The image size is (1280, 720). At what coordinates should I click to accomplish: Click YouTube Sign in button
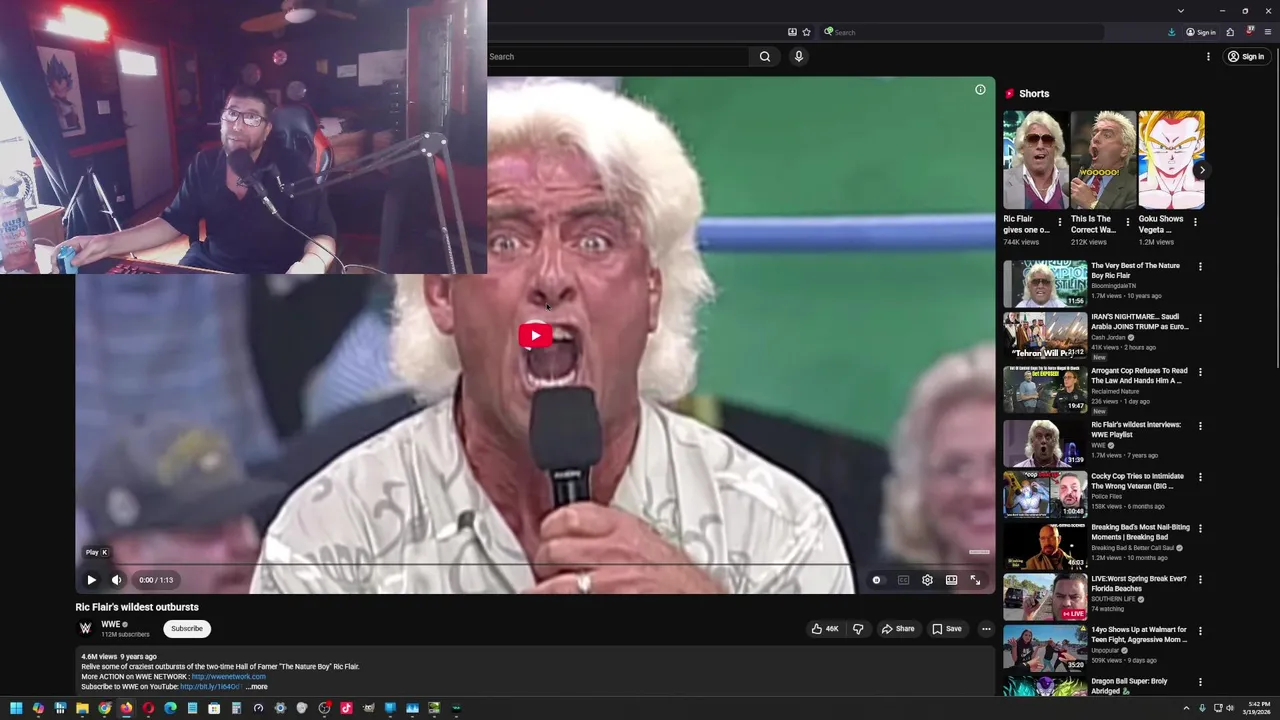[x=1246, y=57]
